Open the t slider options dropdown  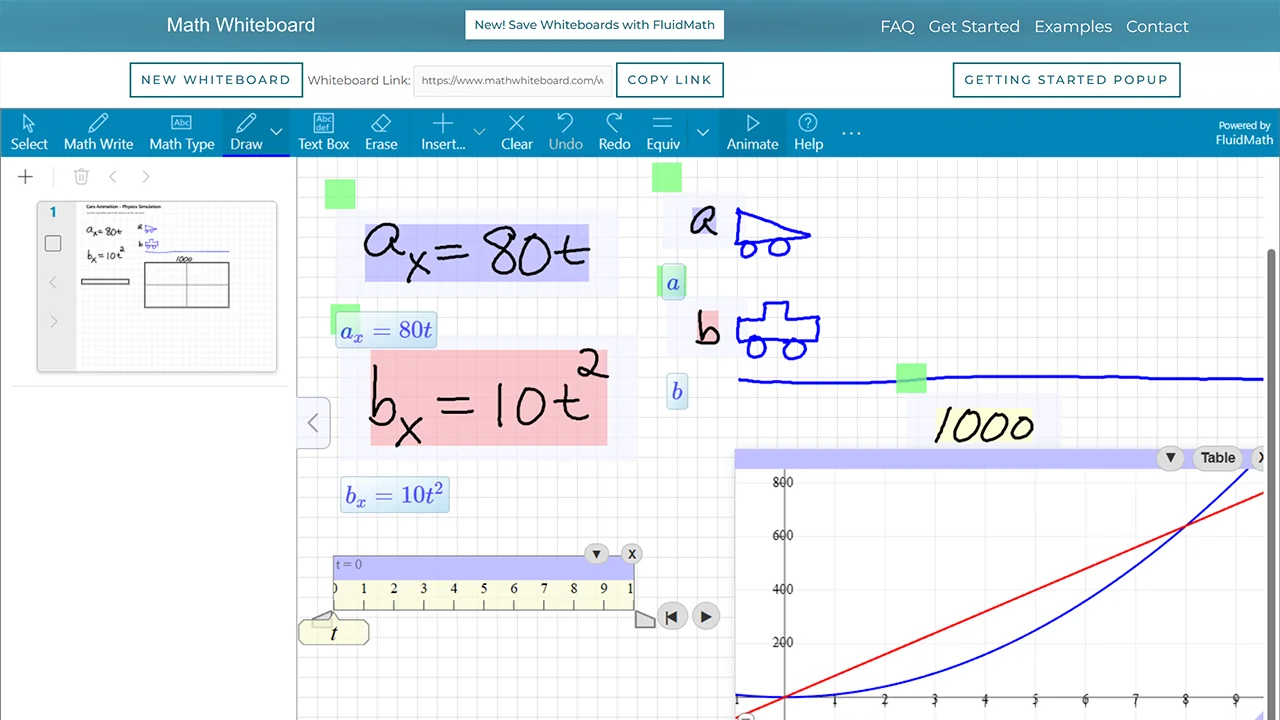(596, 554)
